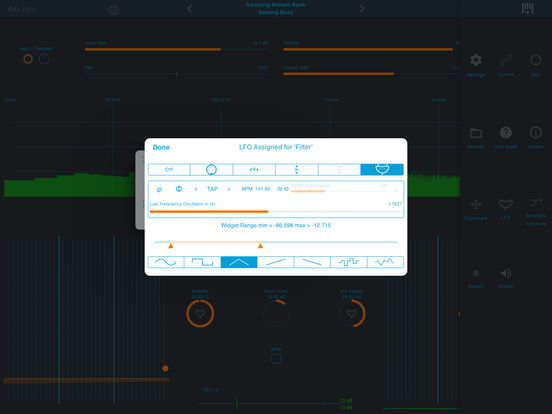Select the sine LFO waveform
The height and width of the screenshot is (414, 552).
166,262
